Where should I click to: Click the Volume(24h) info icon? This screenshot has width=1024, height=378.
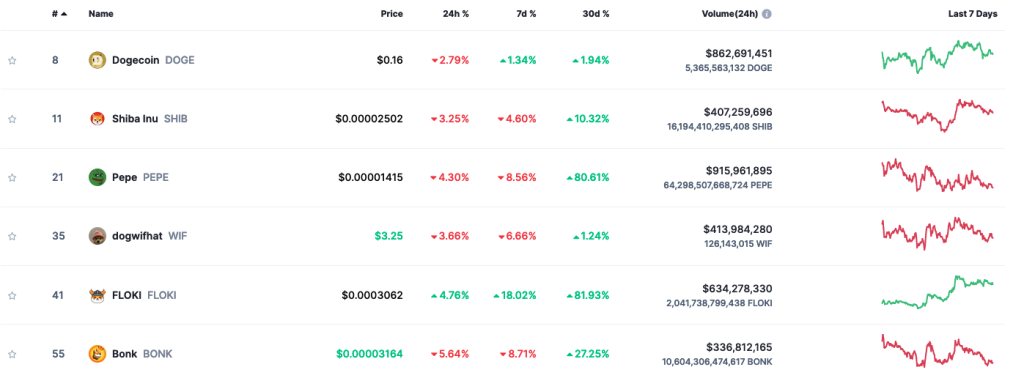tap(767, 14)
